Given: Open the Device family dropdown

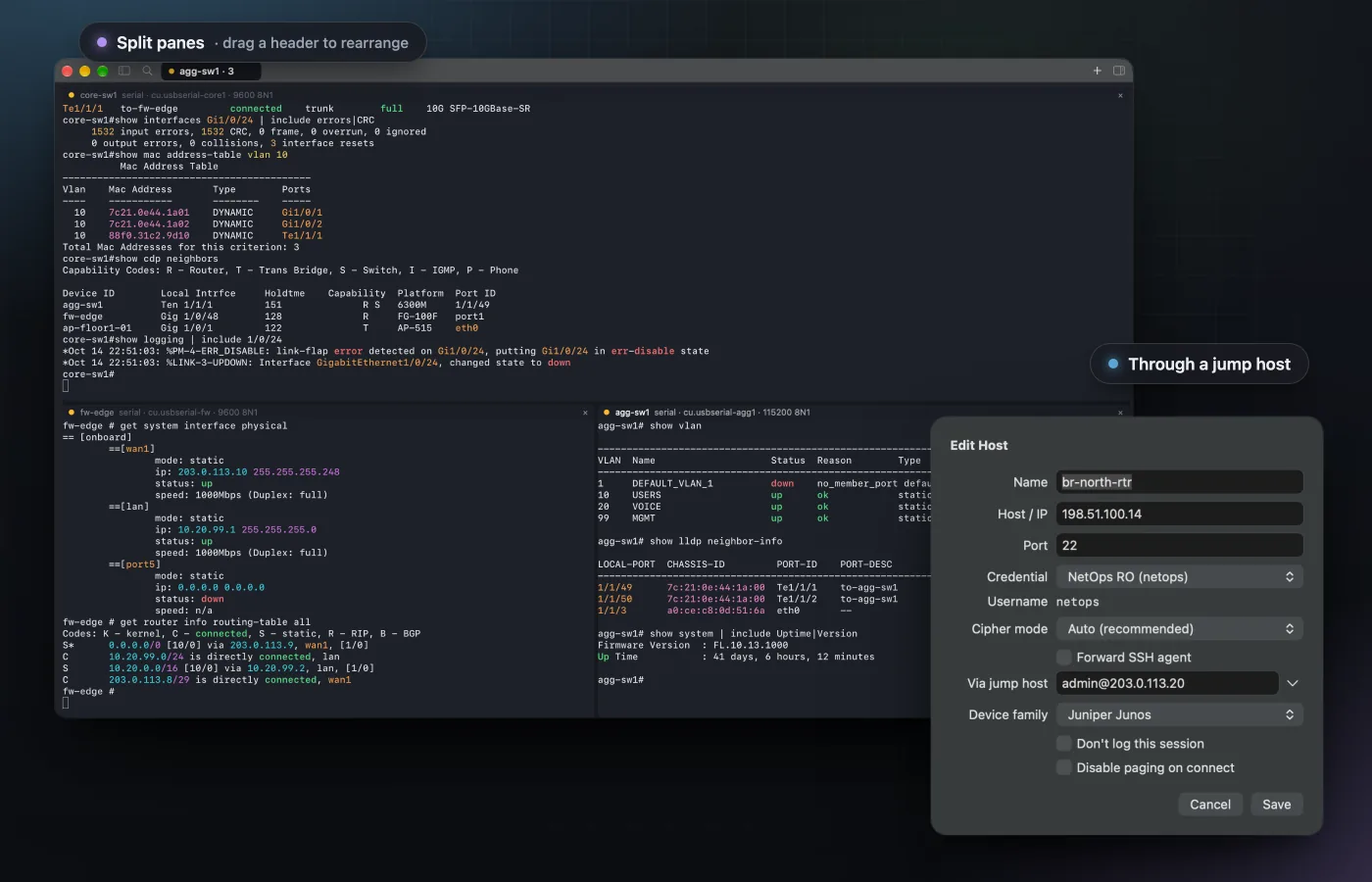Looking at the screenshot, I should 1180,714.
